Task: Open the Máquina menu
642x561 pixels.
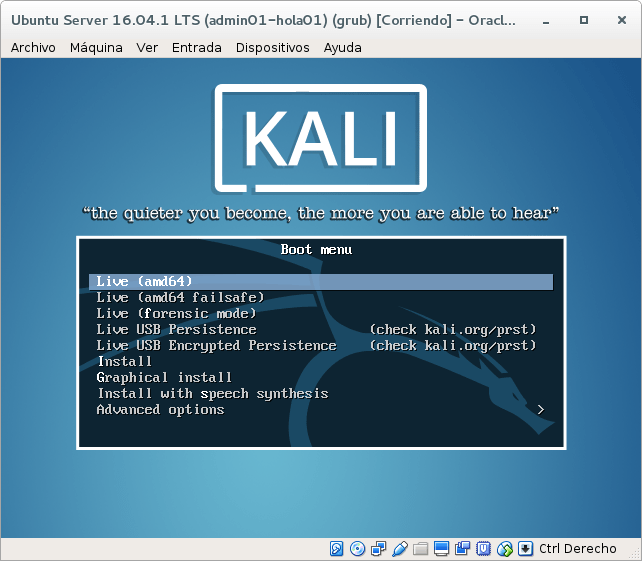Action: [96, 48]
